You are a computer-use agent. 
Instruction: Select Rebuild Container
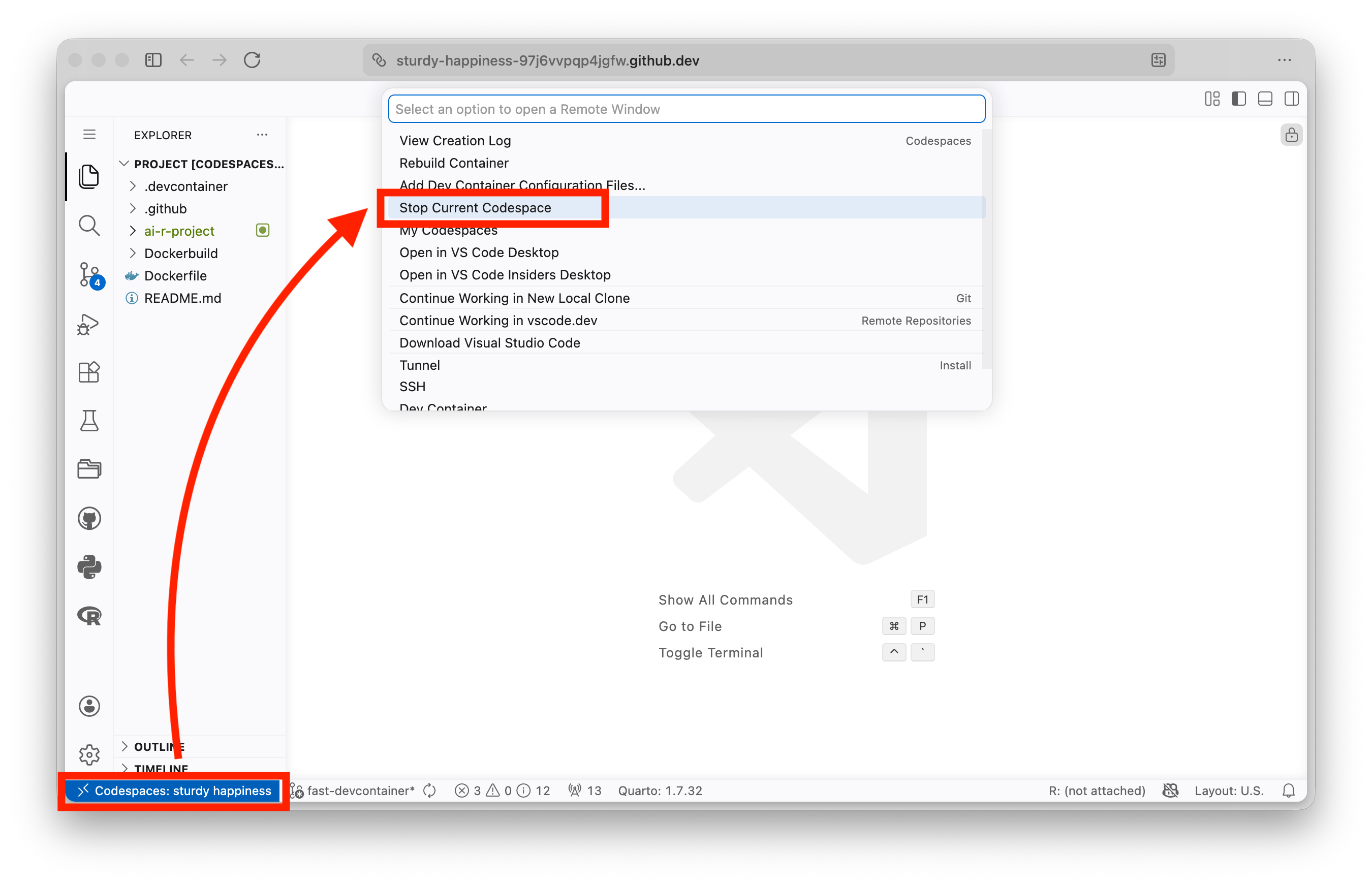coord(687,163)
